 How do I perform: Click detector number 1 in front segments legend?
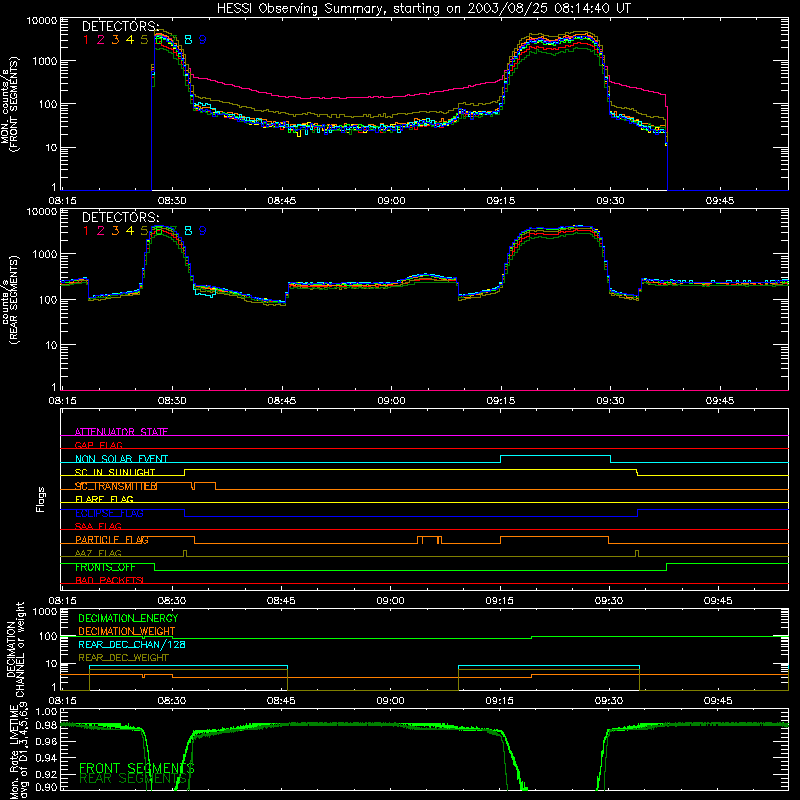pyautogui.click(x=86, y=39)
